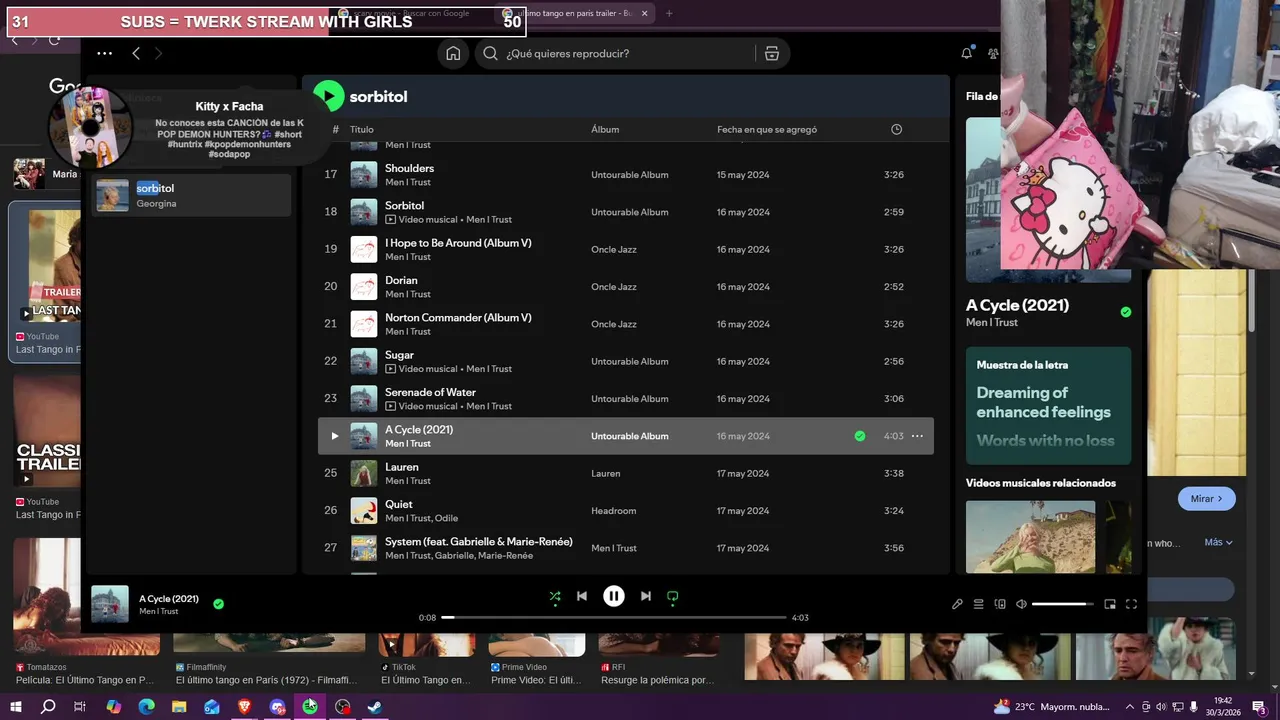
Task: Click the search magnifier icon in Spotify
Action: tap(490, 54)
